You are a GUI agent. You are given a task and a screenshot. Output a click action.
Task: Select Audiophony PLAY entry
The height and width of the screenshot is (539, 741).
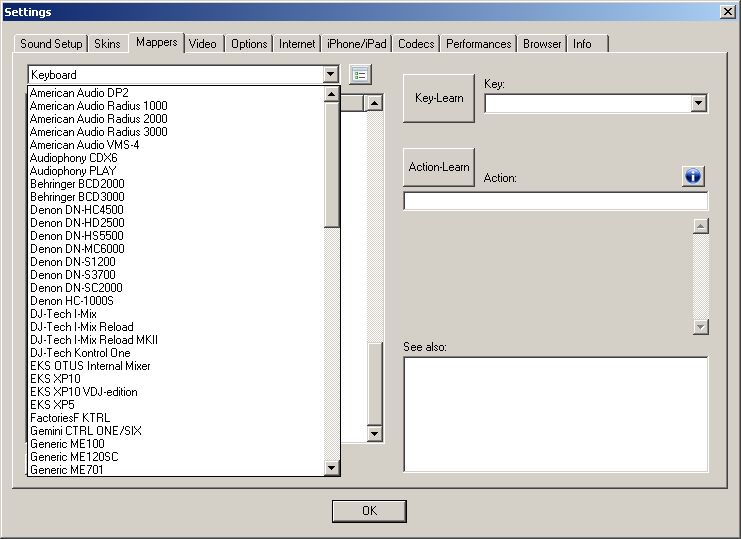[x=176, y=171]
